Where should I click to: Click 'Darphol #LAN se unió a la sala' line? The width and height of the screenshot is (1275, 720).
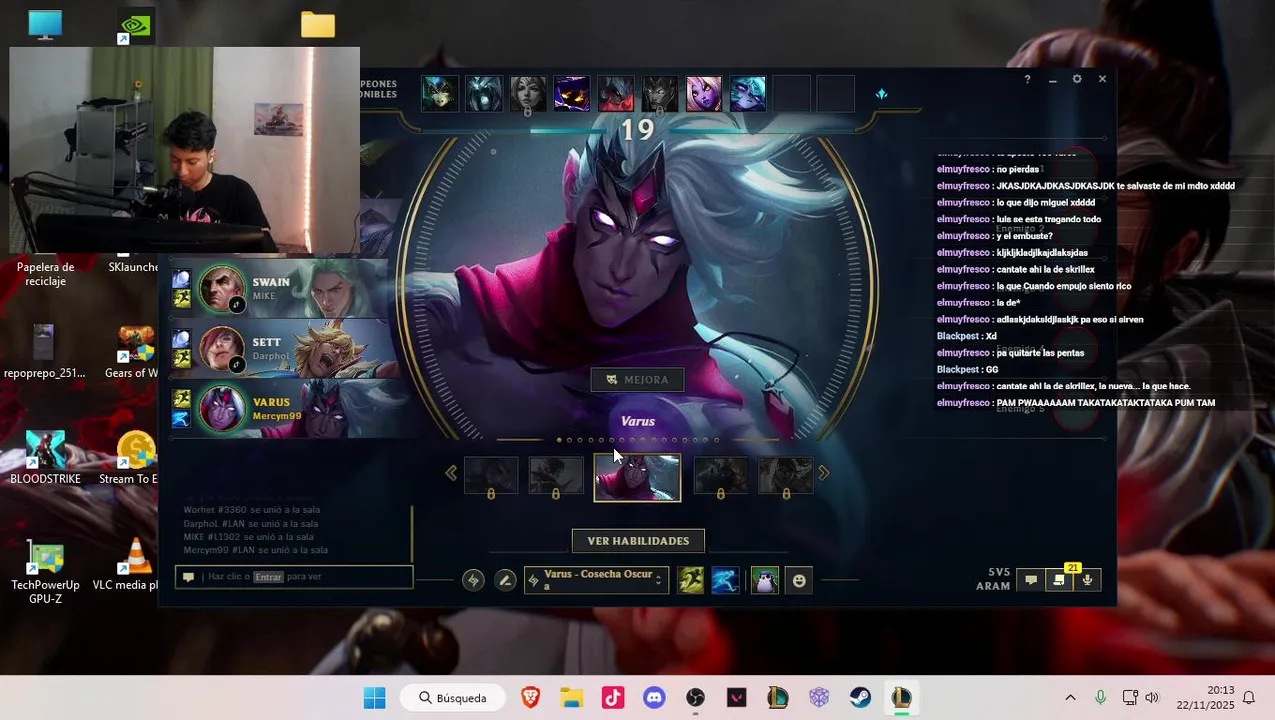click(x=252, y=523)
